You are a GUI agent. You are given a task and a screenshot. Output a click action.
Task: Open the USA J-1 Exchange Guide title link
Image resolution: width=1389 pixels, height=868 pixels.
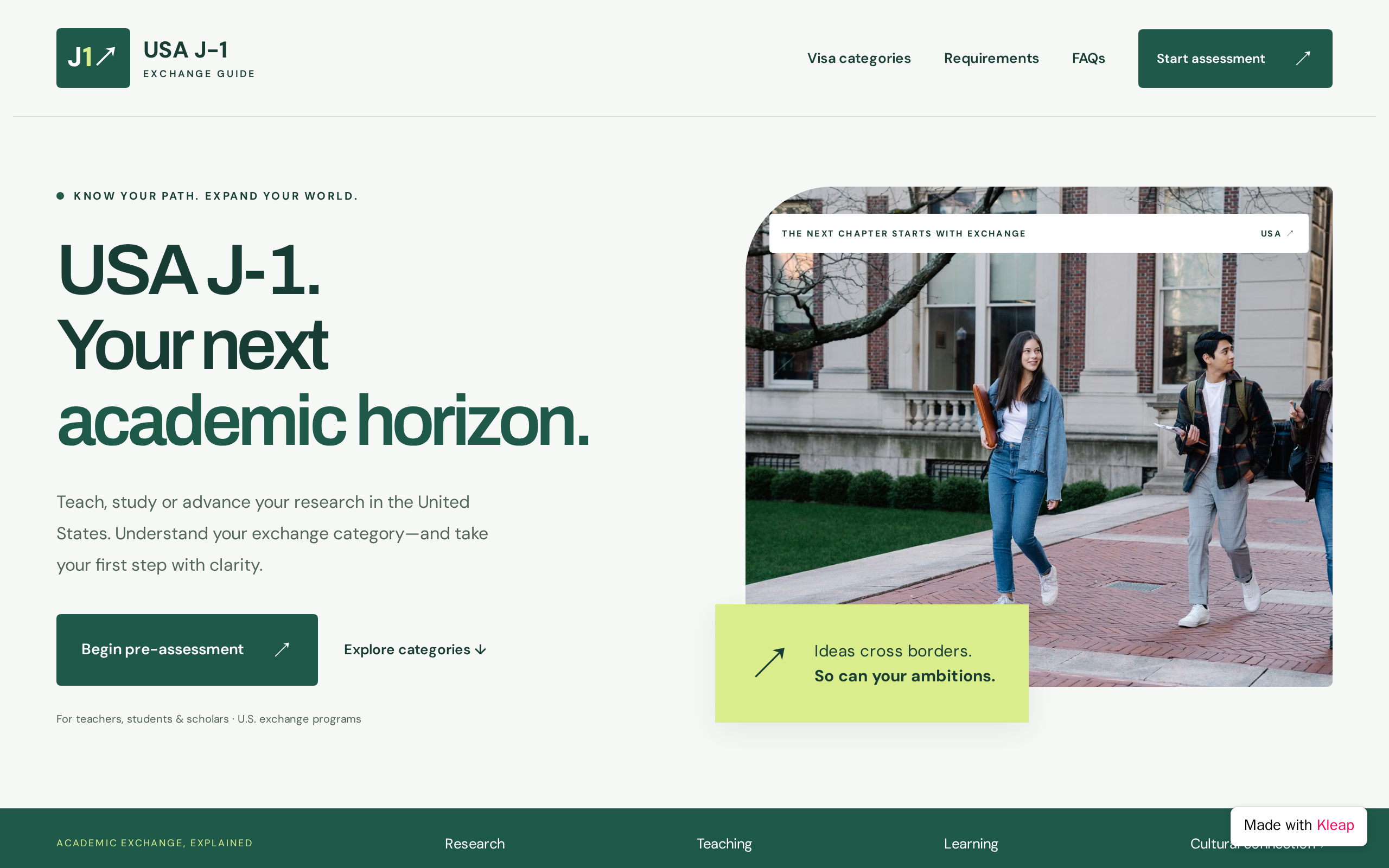[x=199, y=58]
